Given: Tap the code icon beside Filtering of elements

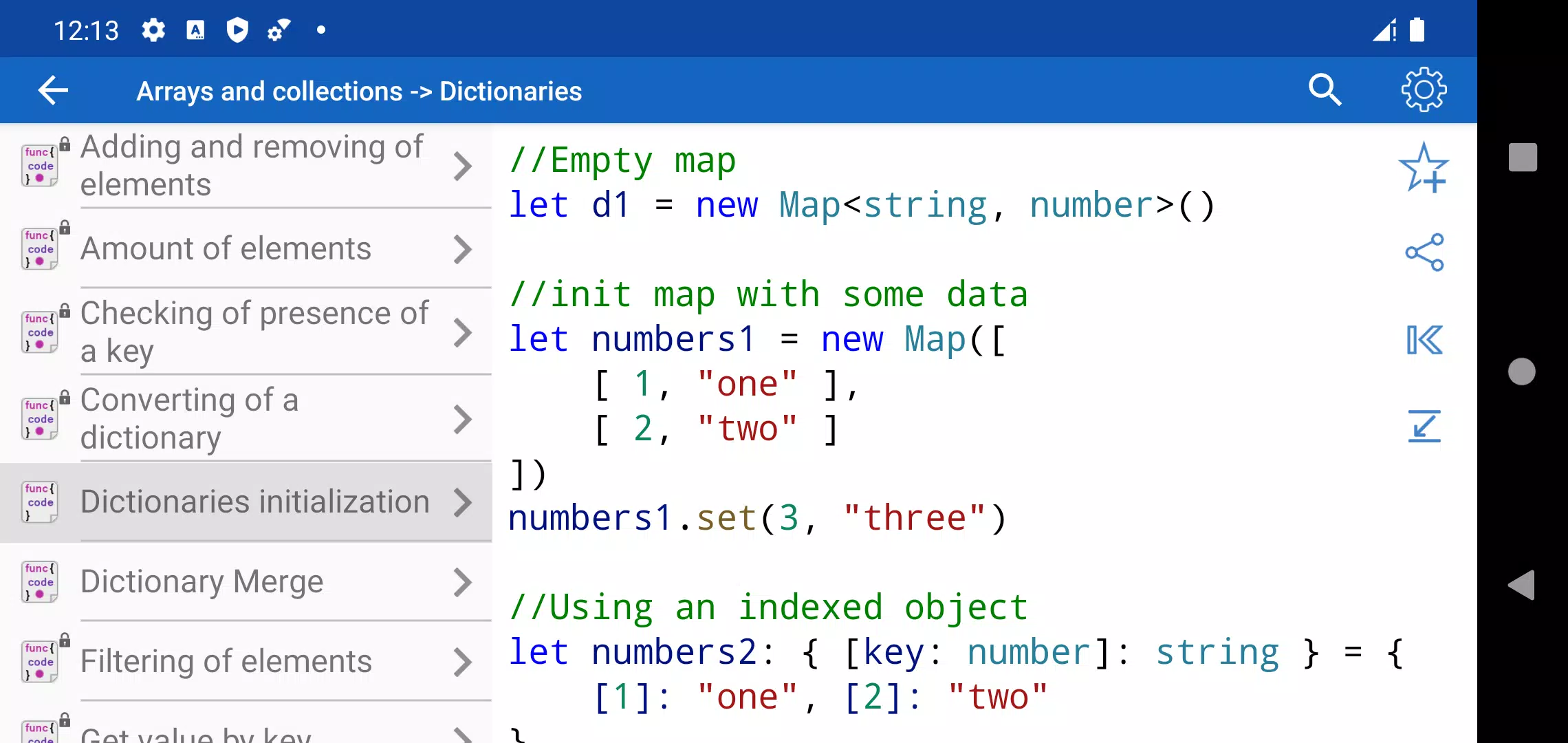Looking at the screenshot, I should coord(40,662).
